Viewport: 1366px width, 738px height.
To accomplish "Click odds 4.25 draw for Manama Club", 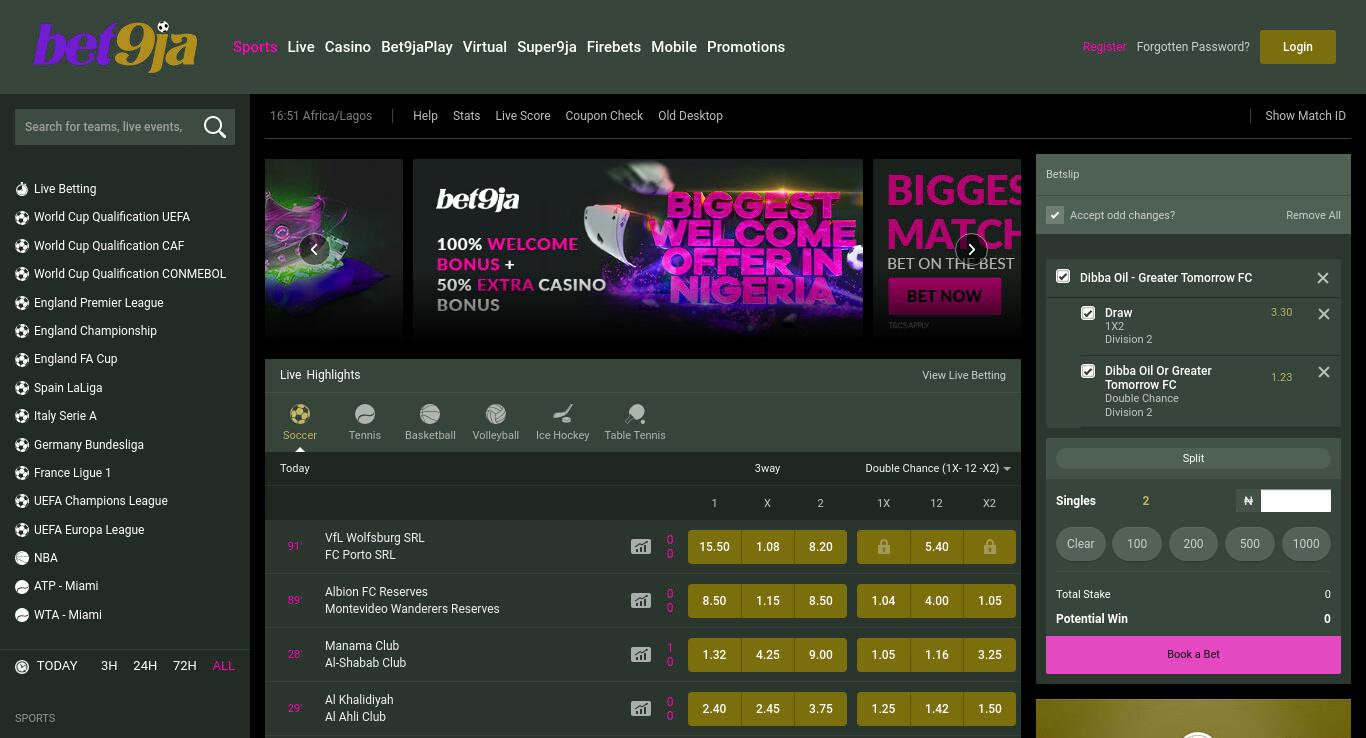I will [x=767, y=655].
